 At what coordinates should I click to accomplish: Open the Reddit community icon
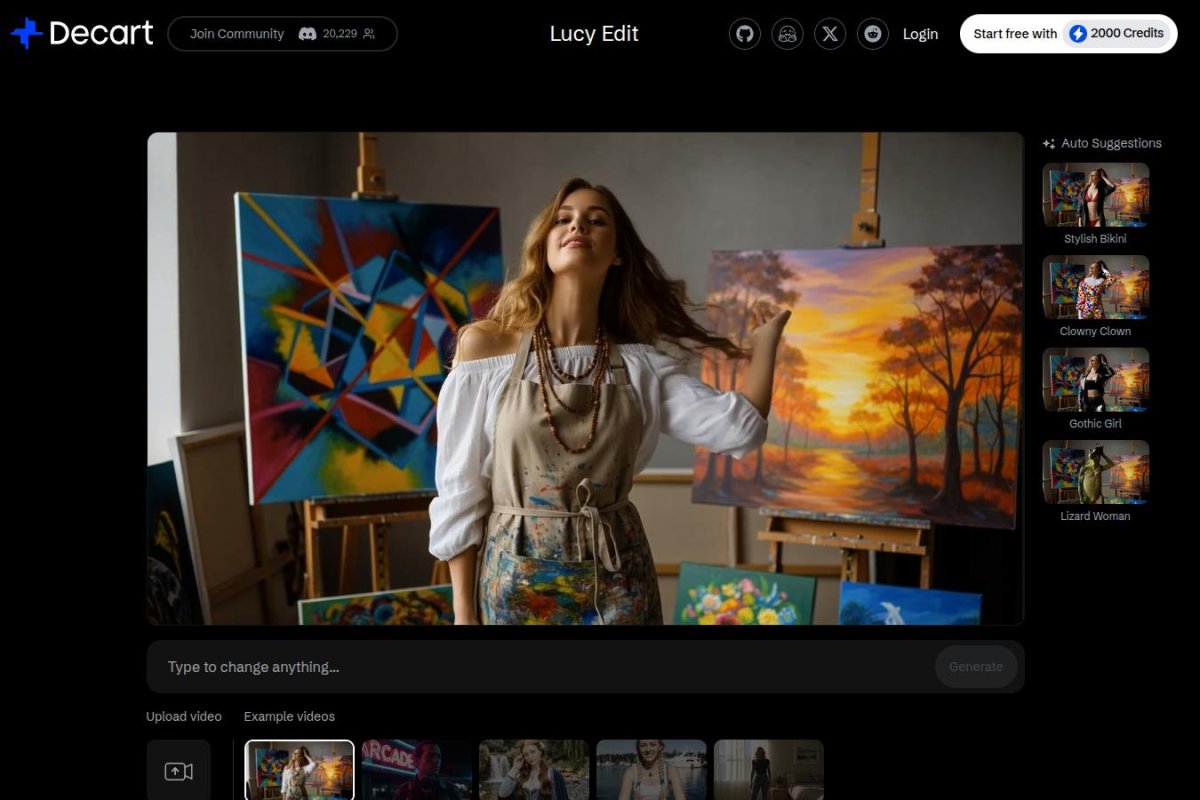(x=873, y=34)
